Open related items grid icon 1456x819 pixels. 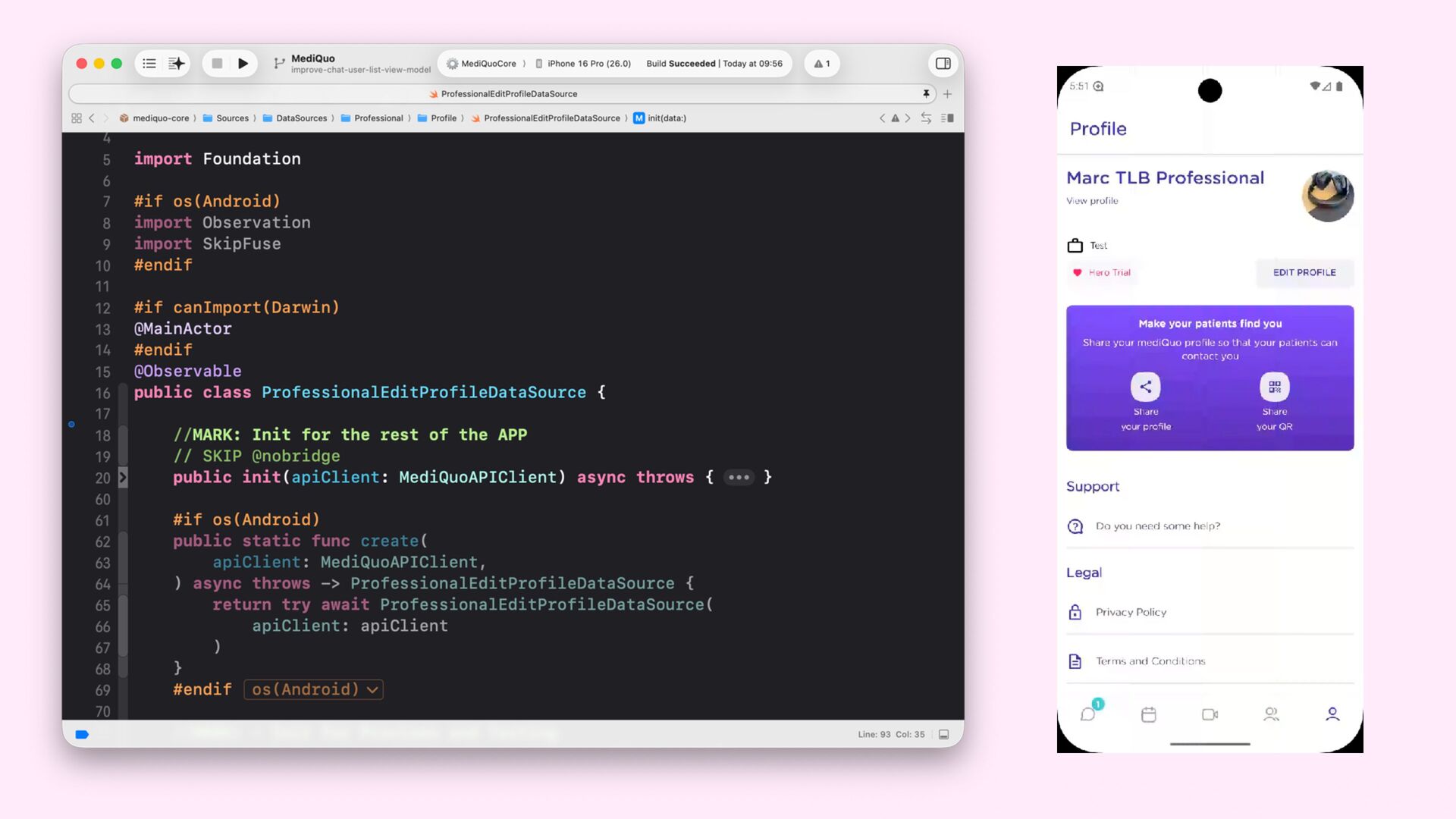pyautogui.click(x=77, y=118)
